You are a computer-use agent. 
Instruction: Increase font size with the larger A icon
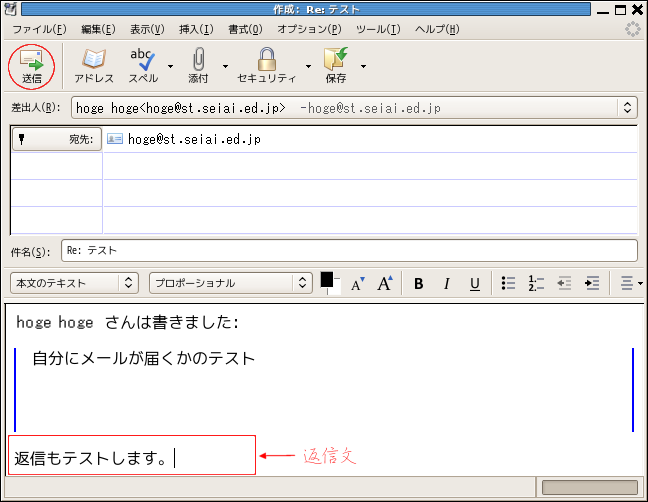[x=385, y=284]
